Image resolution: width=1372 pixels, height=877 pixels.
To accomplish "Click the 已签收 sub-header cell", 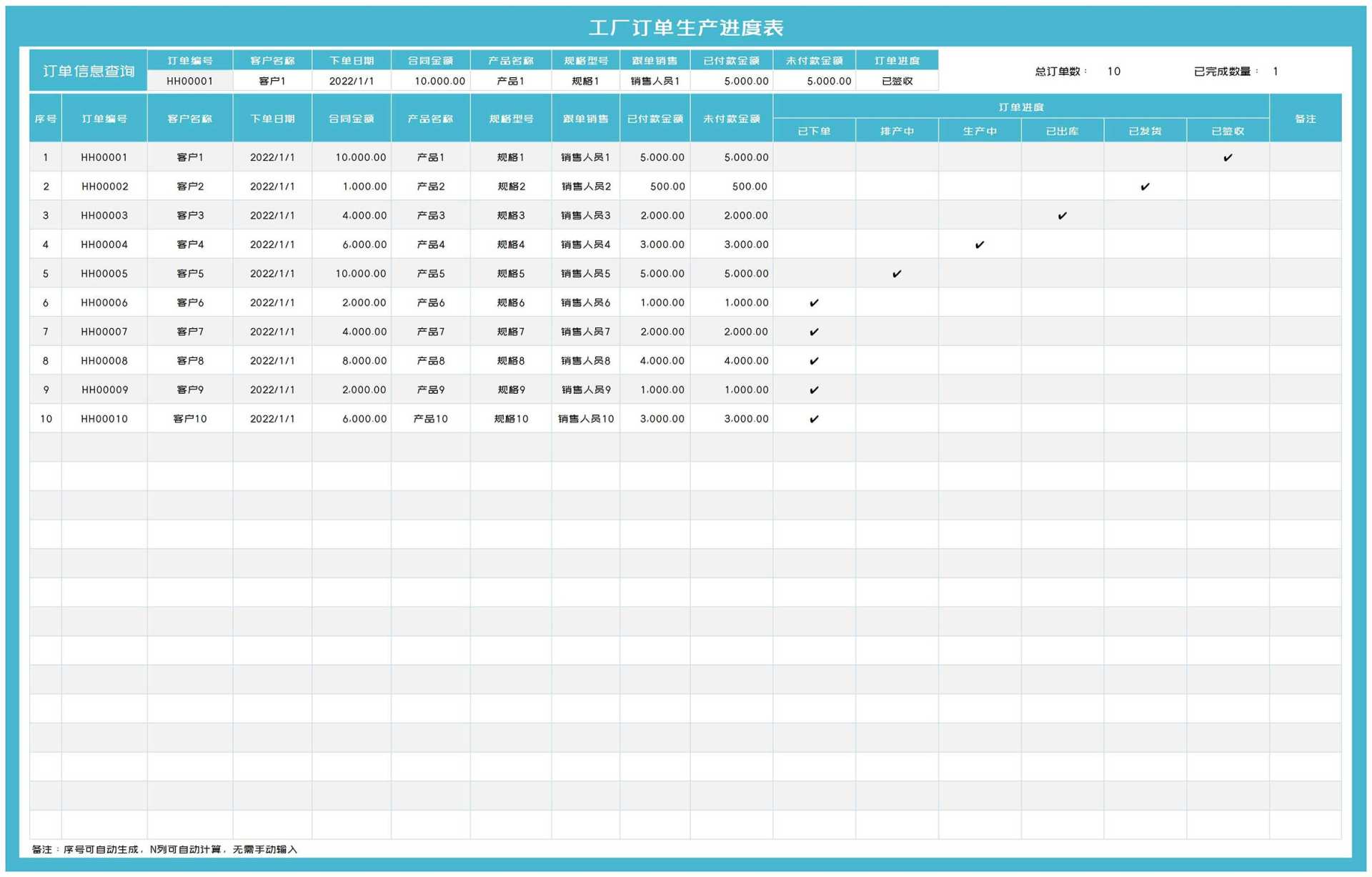I will click(1227, 131).
